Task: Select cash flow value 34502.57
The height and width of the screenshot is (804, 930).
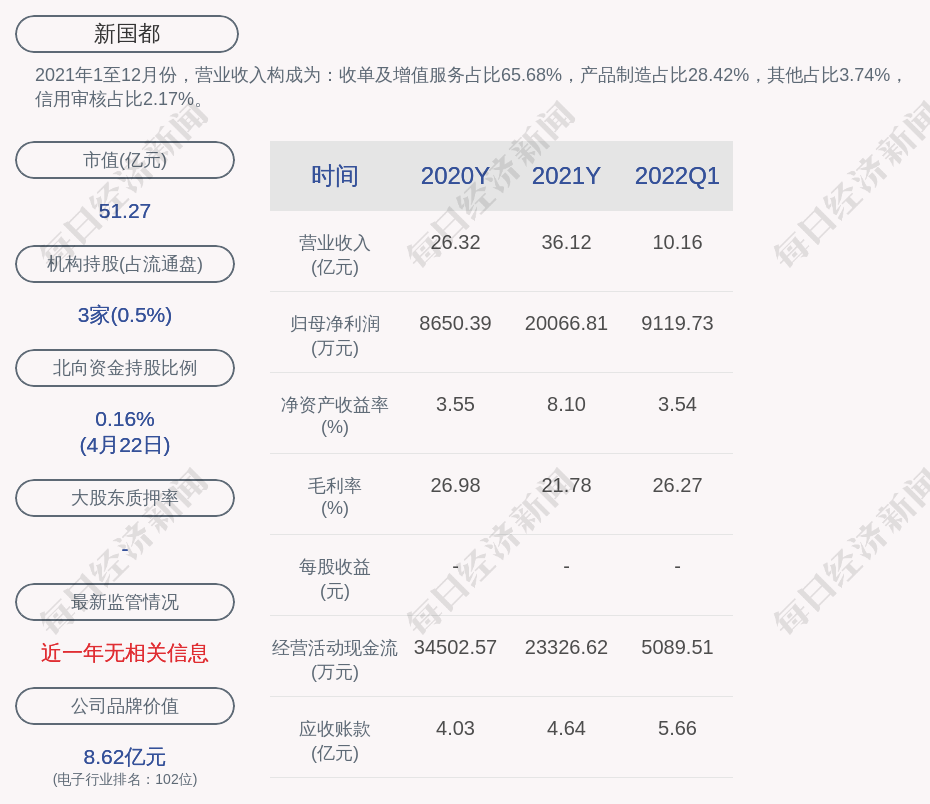Action: click(455, 647)
